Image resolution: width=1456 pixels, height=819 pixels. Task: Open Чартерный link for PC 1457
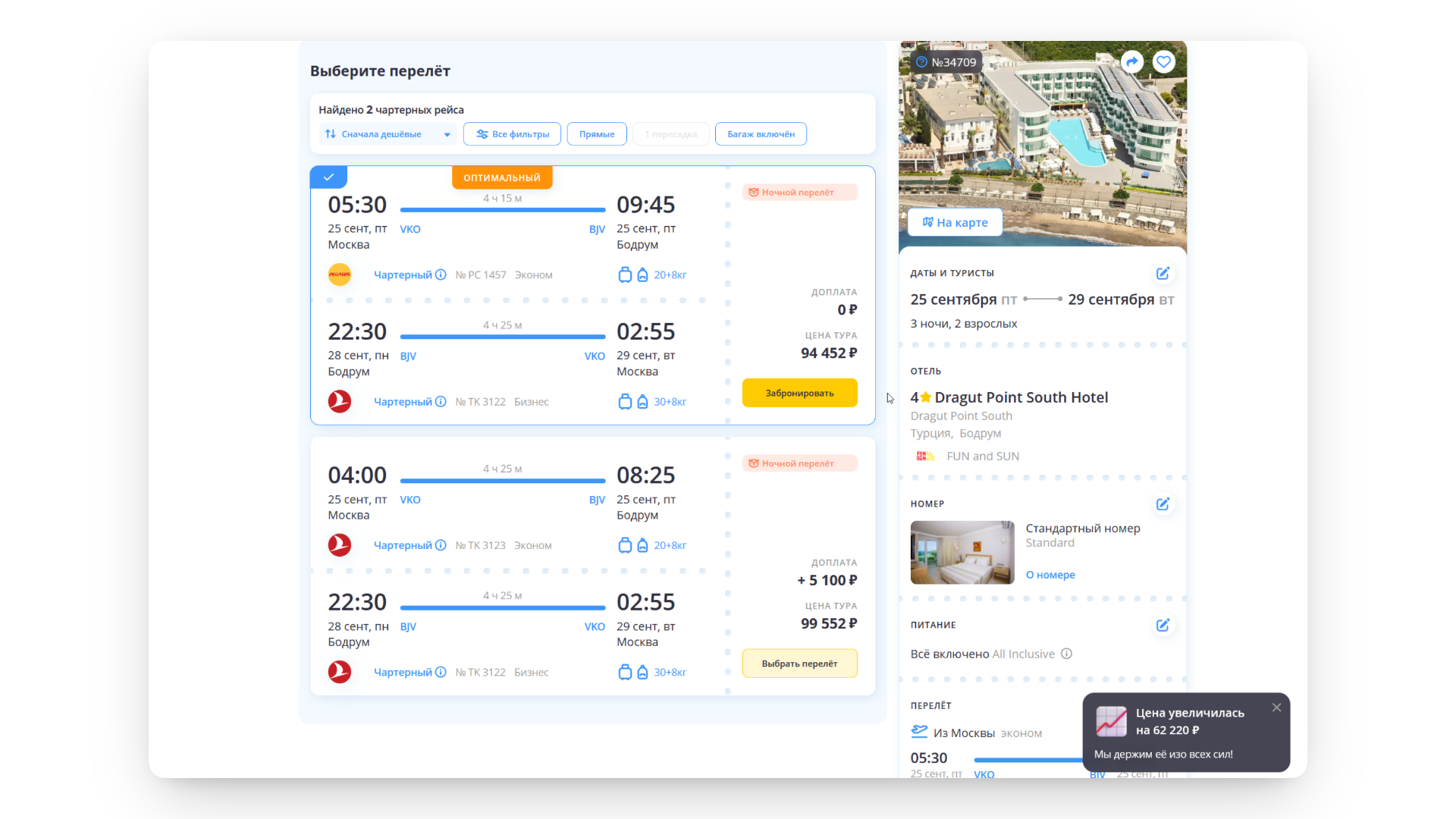pyautogui.click(x=403, y=275)
